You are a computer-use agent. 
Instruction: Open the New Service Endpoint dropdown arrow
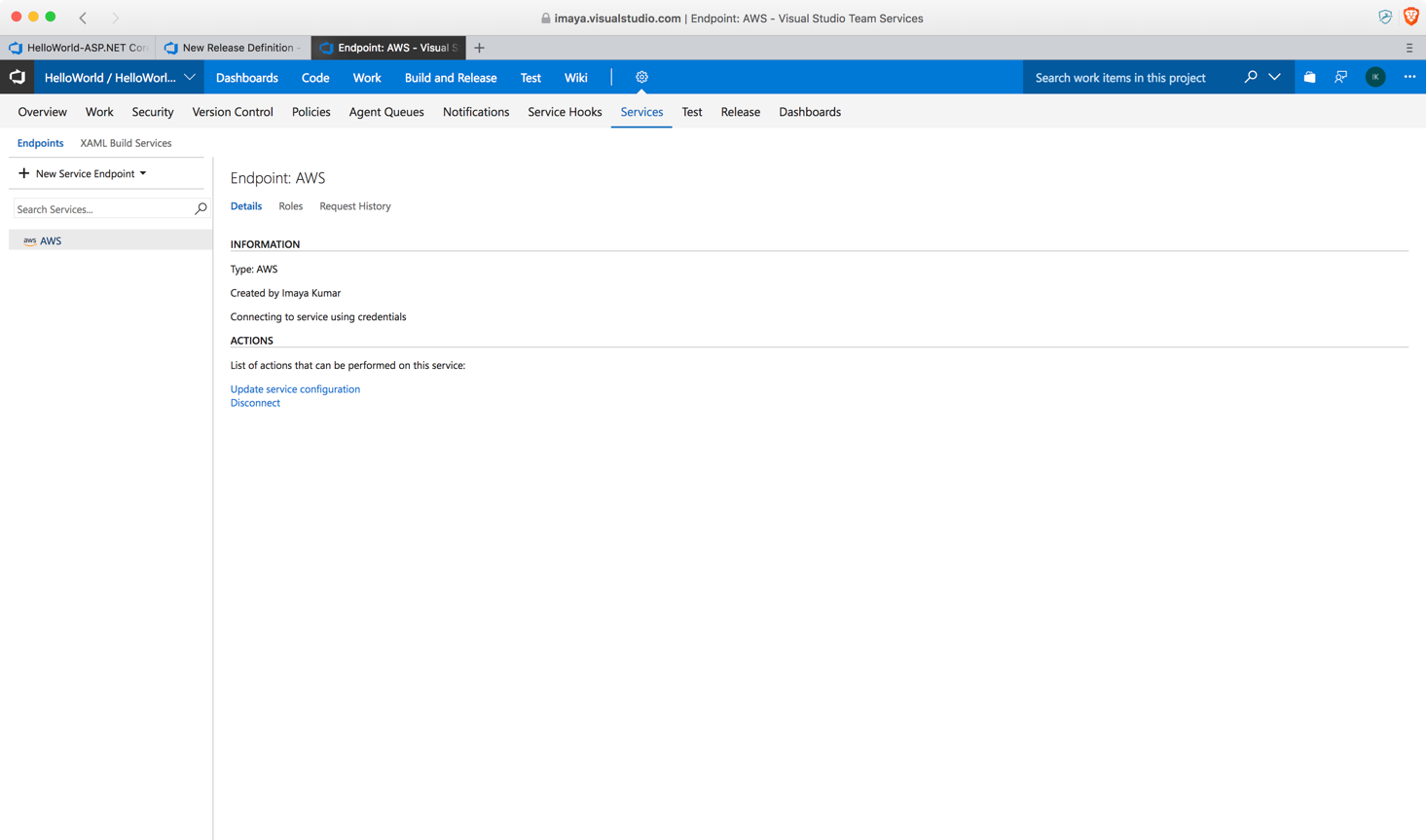pos(143,173)
